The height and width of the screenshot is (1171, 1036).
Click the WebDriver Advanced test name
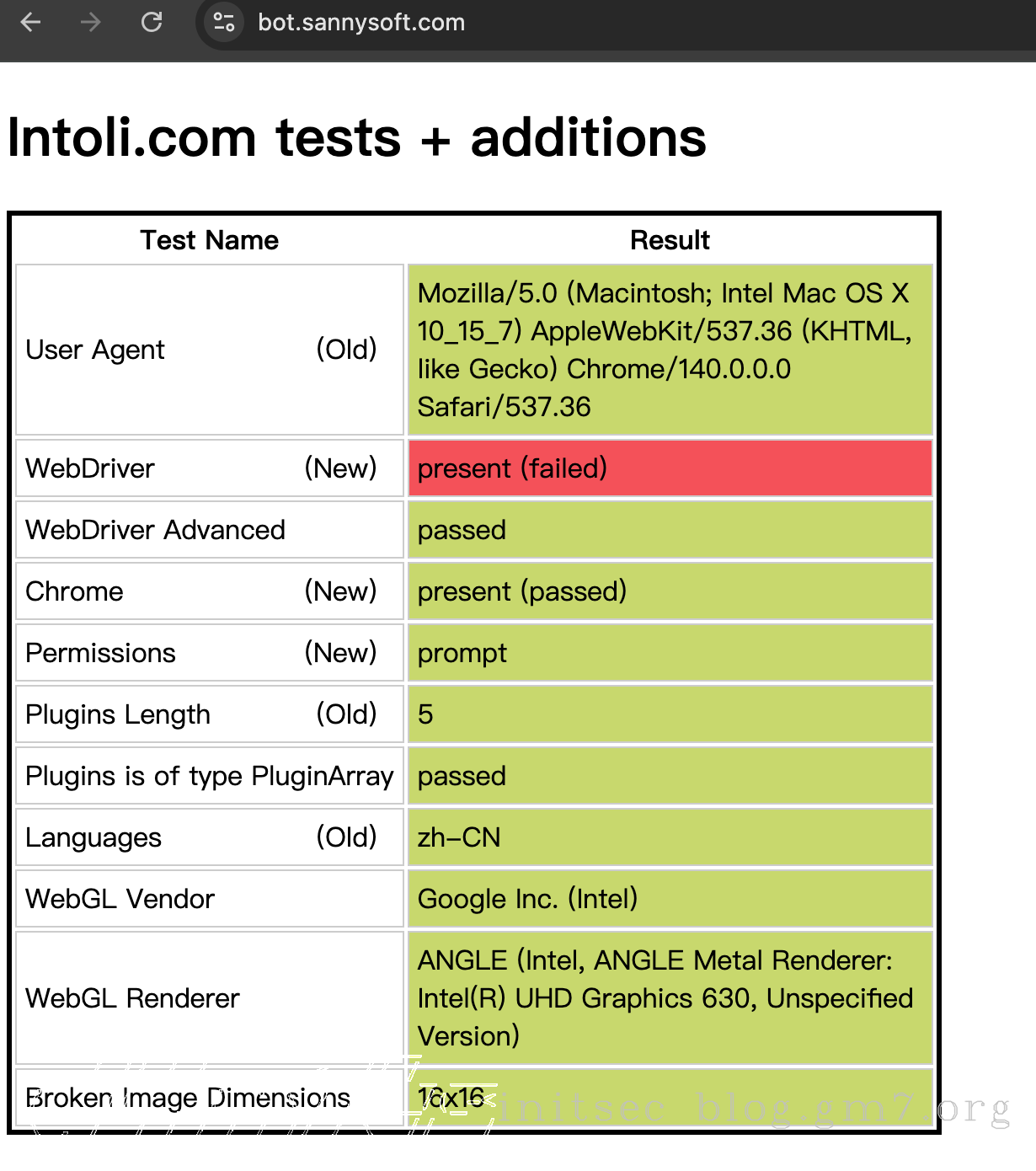(156, 530)
